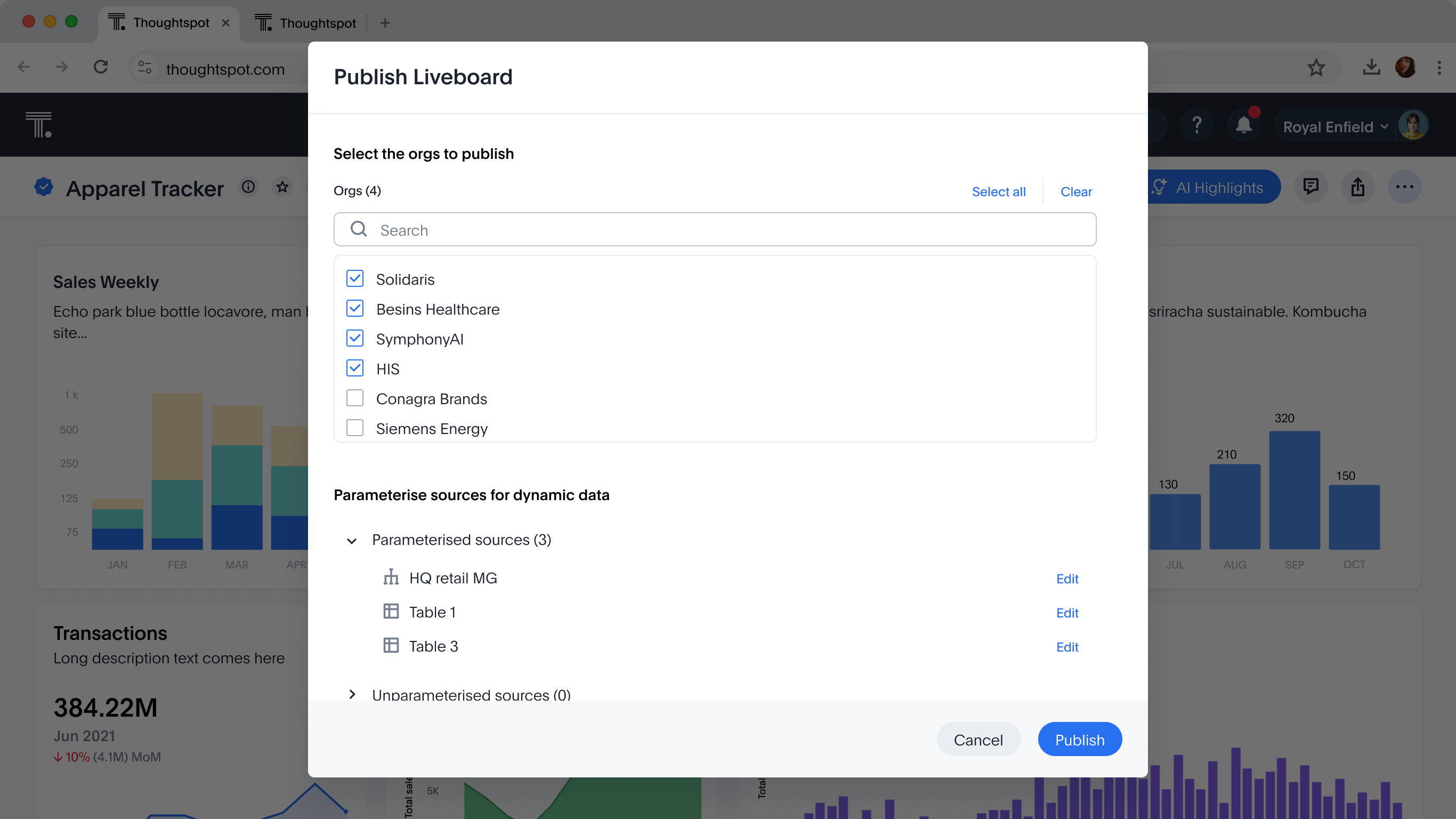This screenshot has height=819, width=1456.
Task: Open the Royal Enfield org dropdown
Action: [x=1335, y=126]
